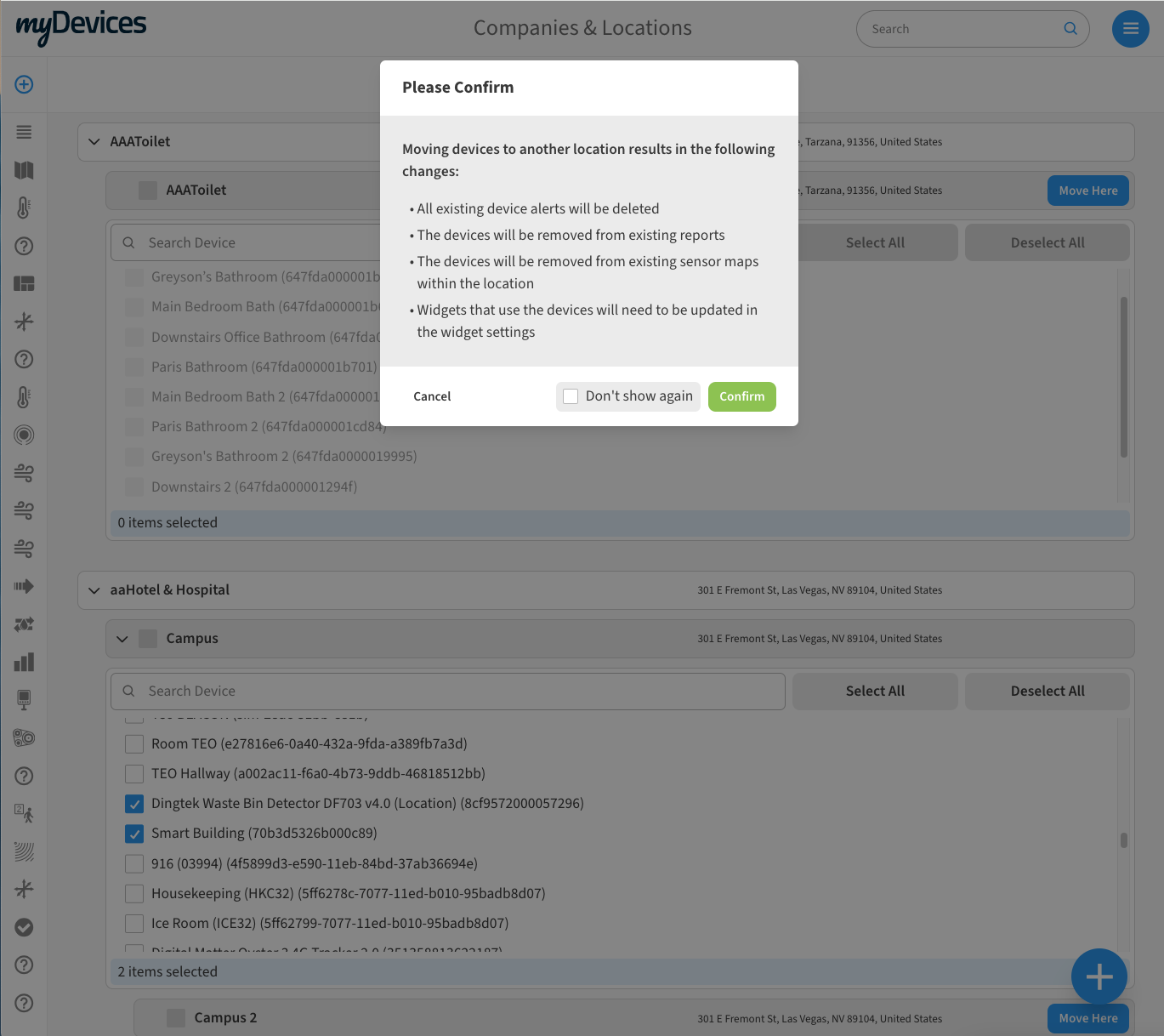Click the Campus Search Device field
1164x1036 pixels.
click(x=459, y=692)
